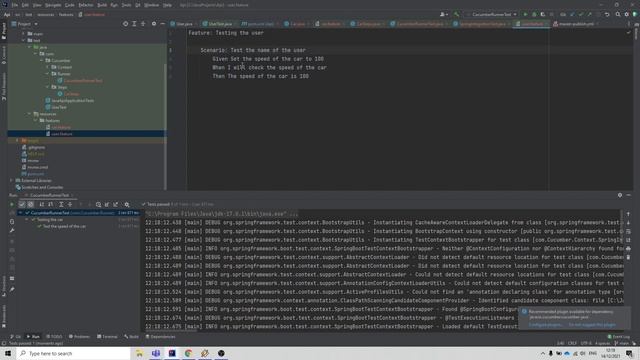Open Microsoft Teams from taskbar

pyautogui.click(x=156, y=353)
